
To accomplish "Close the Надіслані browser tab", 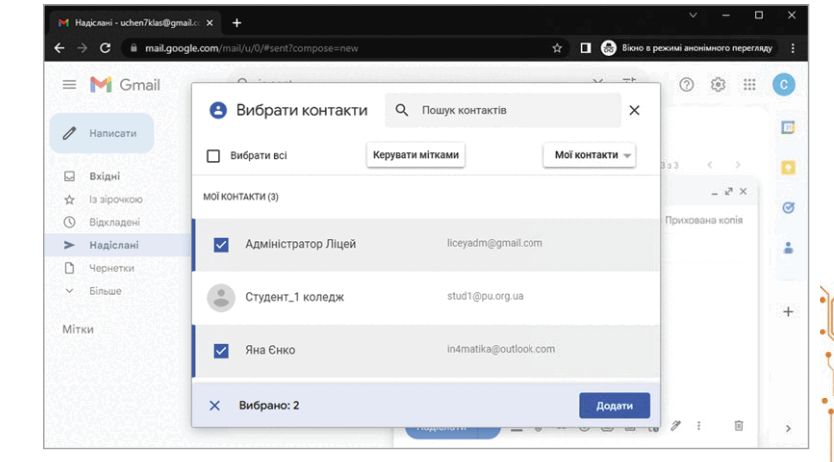I will (210, 23).
